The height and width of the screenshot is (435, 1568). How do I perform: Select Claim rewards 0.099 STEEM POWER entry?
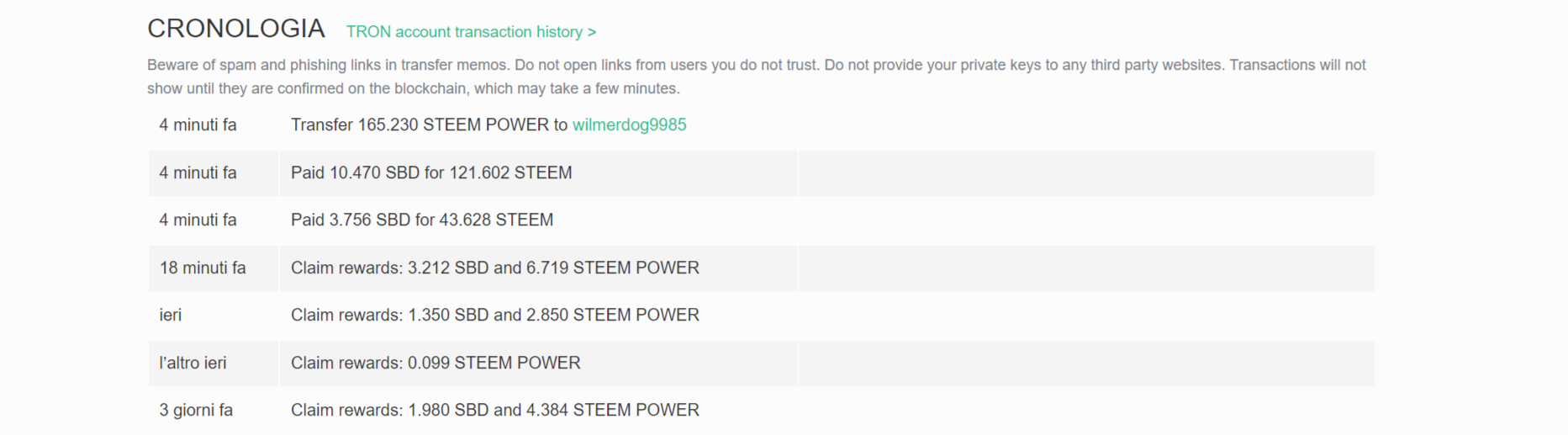click(435, 363)
